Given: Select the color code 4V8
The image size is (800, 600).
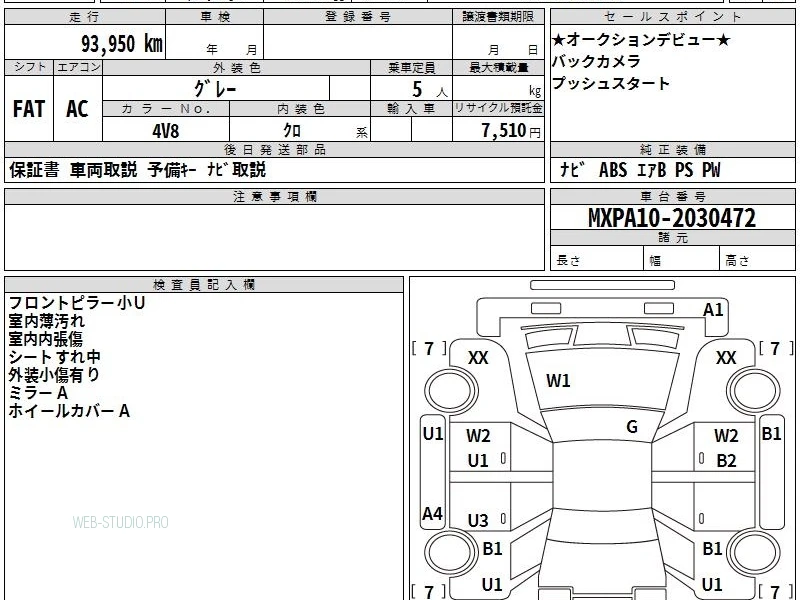Looking at the screenshot, I should pyautogui.click(x=165, y=131).
